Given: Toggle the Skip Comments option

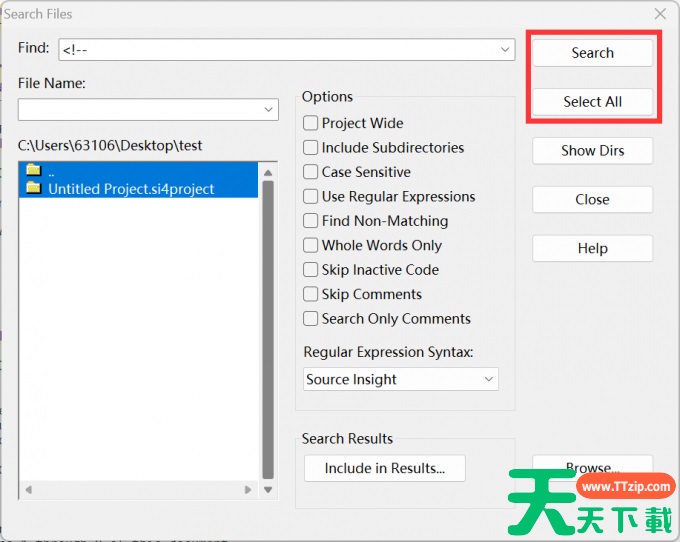Looking at the screenshot, I should (311, 295).
